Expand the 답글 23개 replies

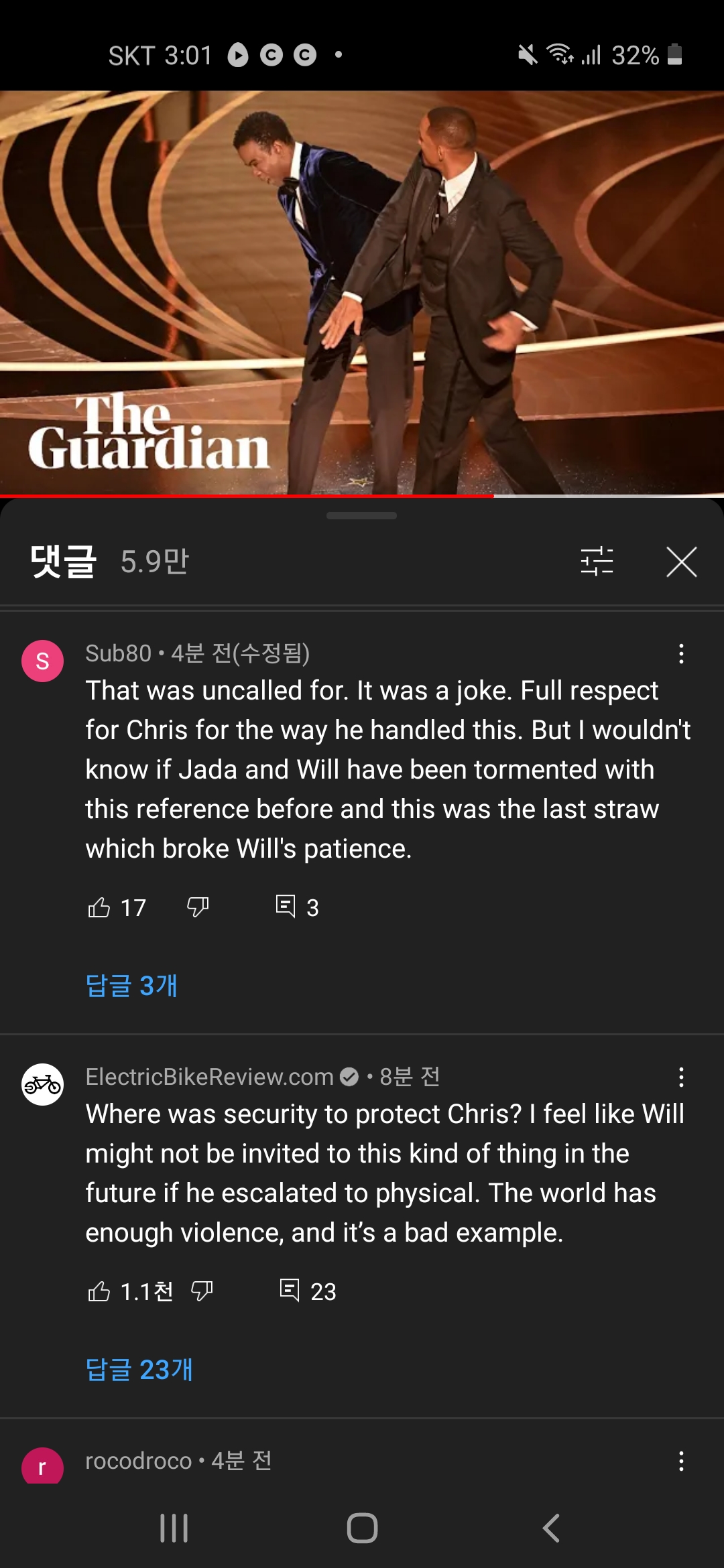(139, 1370)
